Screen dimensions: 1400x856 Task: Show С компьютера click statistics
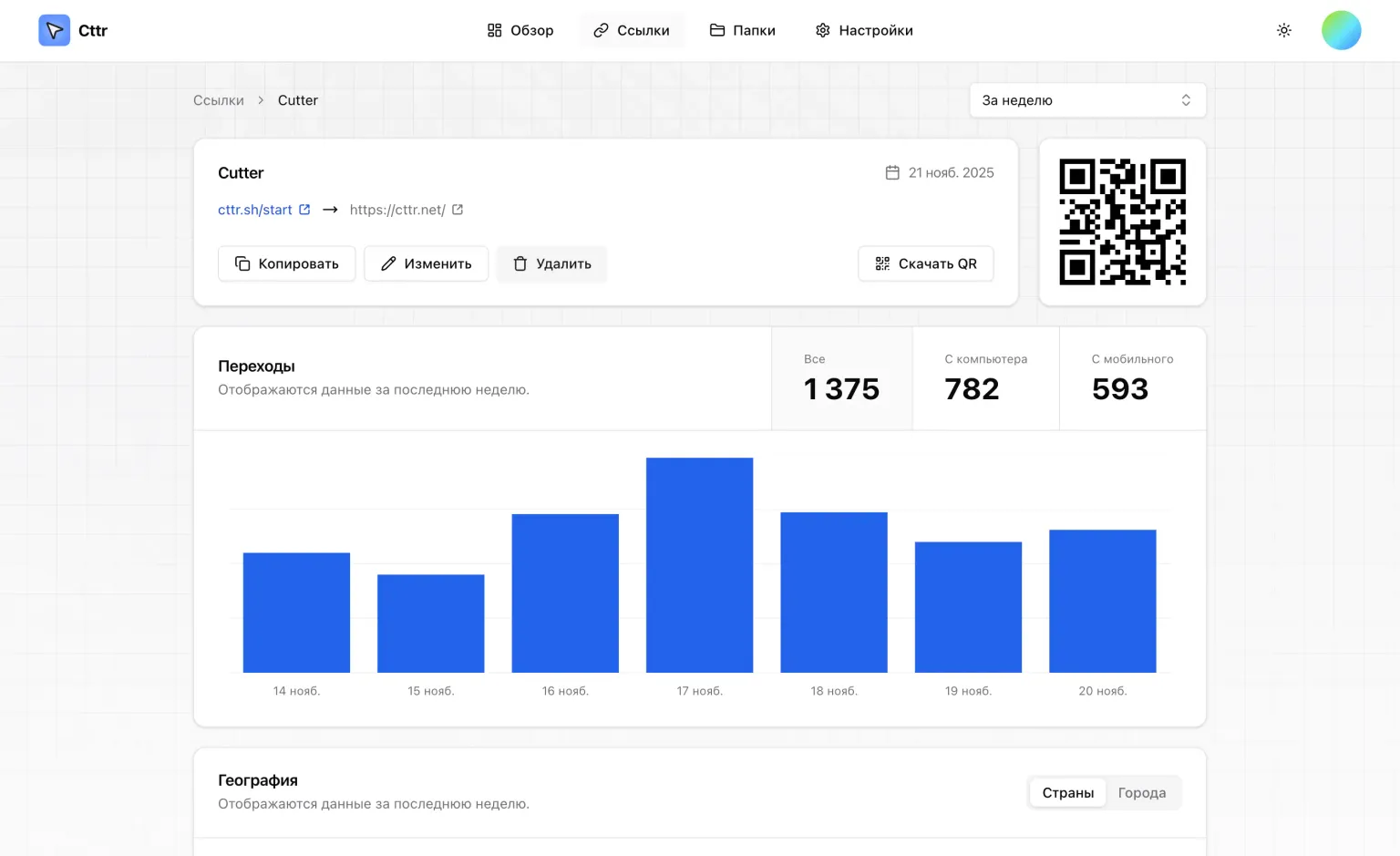(x=985, y=378)
